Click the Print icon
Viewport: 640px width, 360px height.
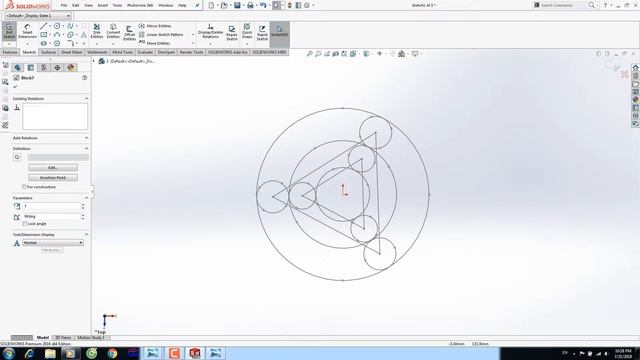click(250, 5)
